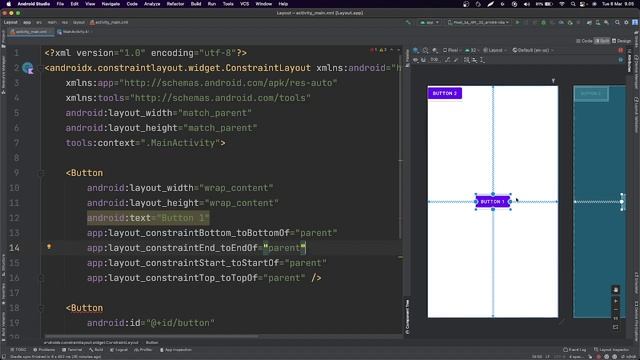The height and width of the screenshot is (360, 640).
Task: Click the Wi-Fi status icon in menu bar
Action: click(x=562, y=4)
